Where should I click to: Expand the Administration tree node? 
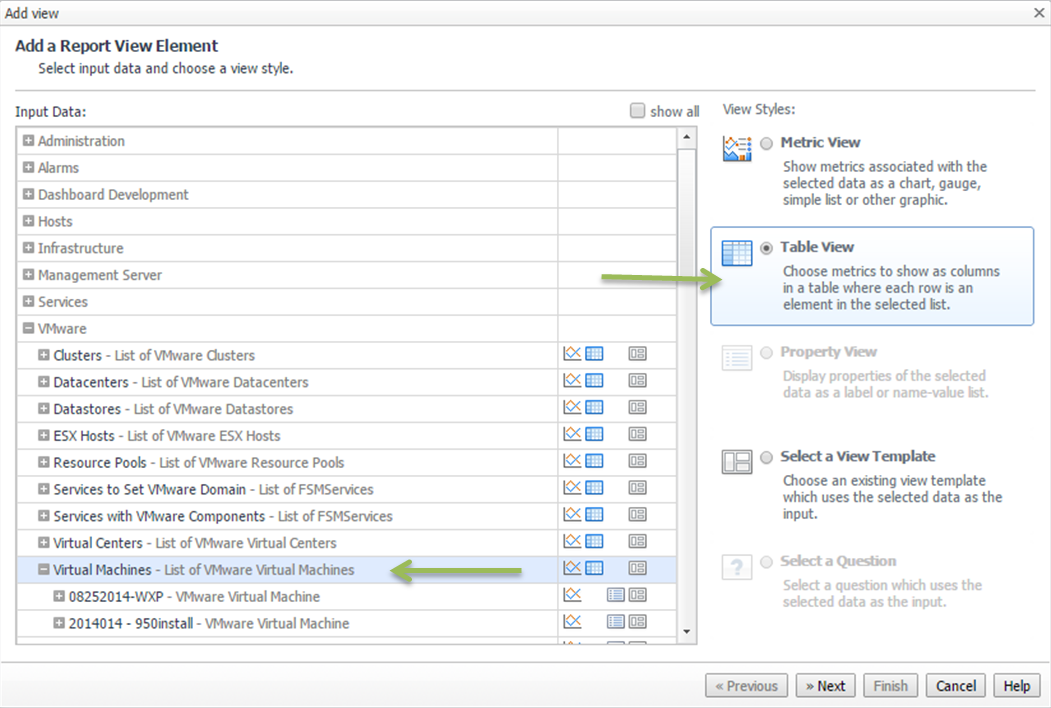28,141
